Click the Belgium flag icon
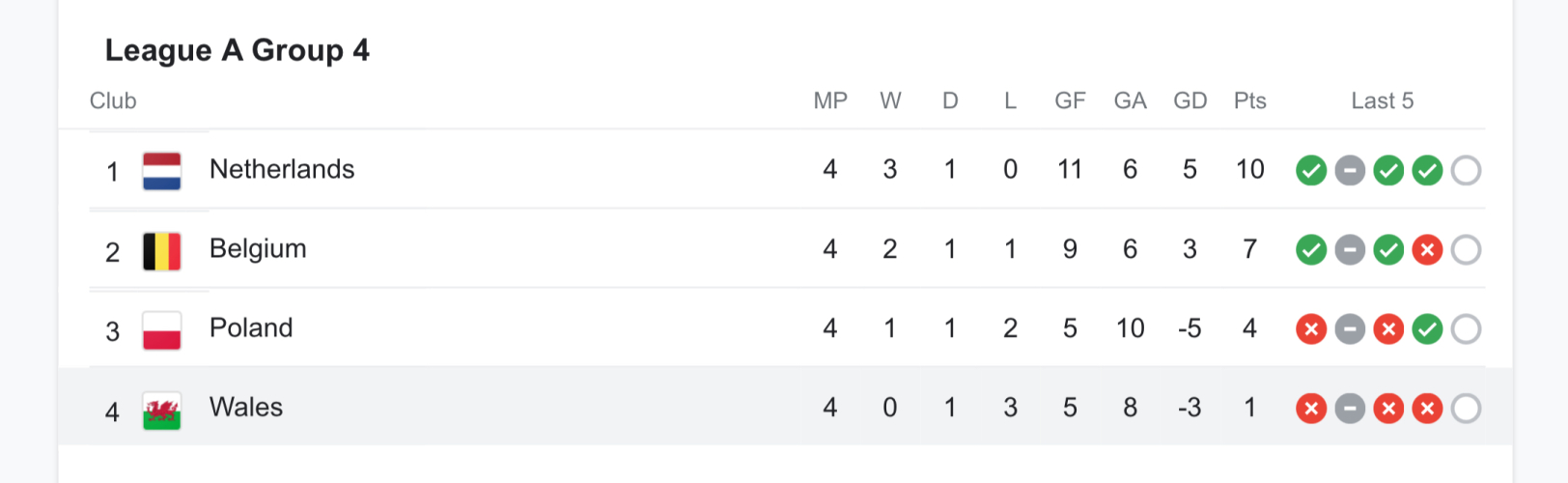Viewport: 1568px width, 483px height. point(161,250)
